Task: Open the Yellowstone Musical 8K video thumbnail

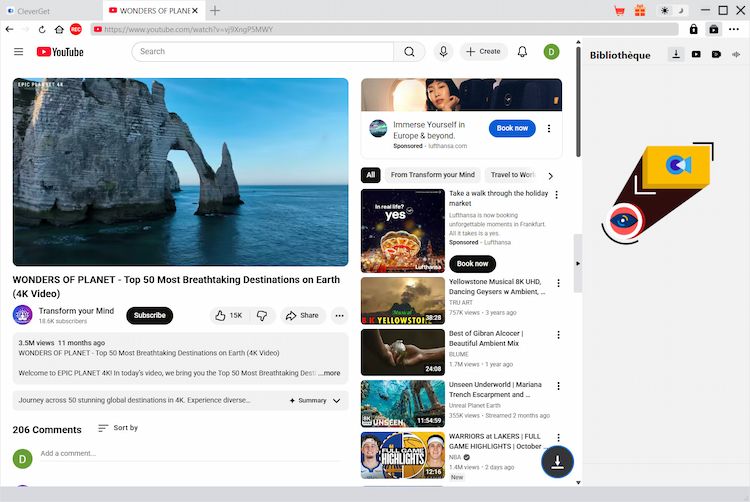Action: (402, 300)
